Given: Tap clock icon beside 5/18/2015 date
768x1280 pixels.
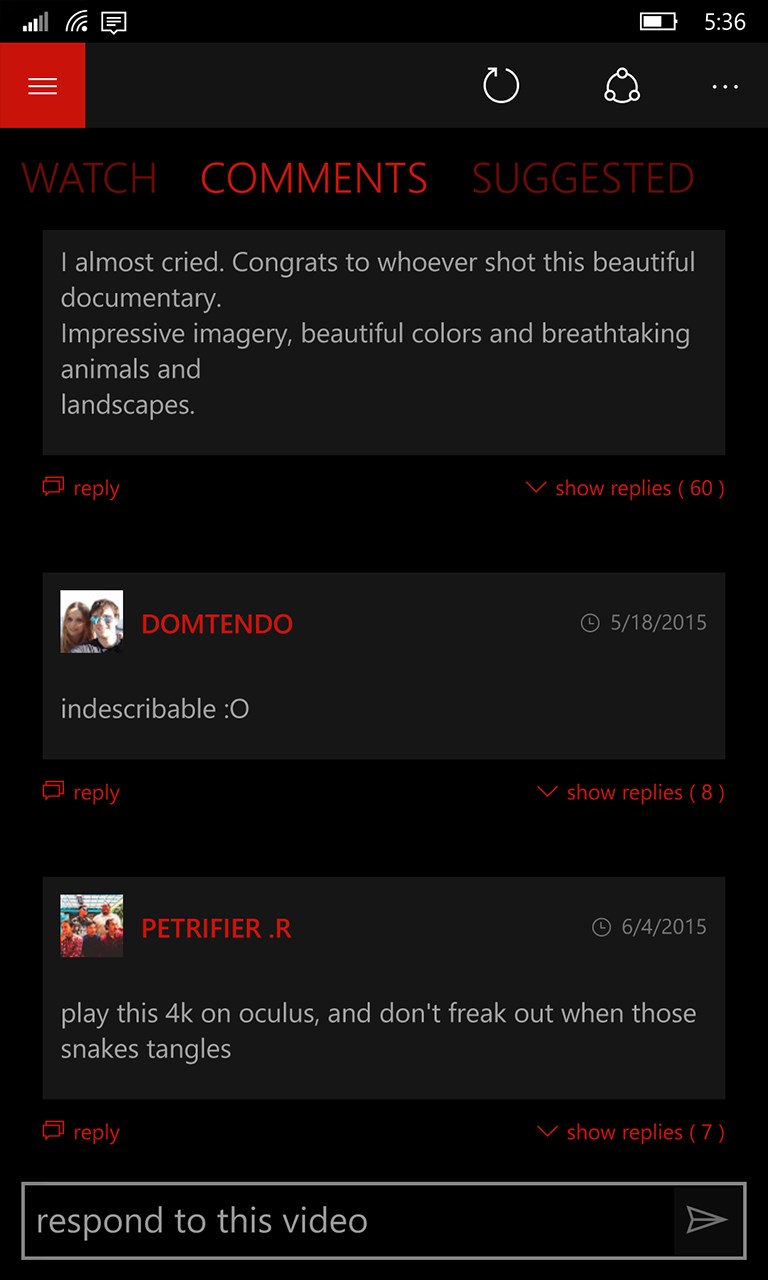Looking at the screenshot, I should [x=590, y=623].
